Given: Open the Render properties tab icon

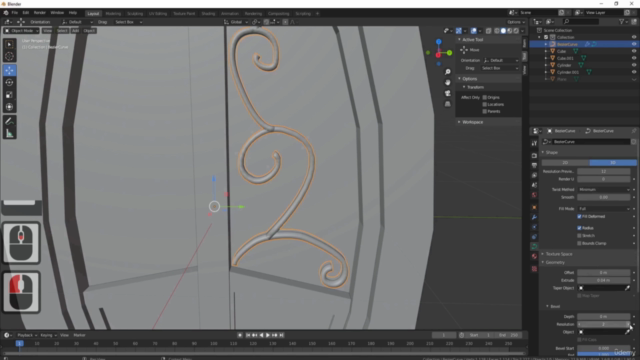Looking at the screenshot, I should point(534,156).
